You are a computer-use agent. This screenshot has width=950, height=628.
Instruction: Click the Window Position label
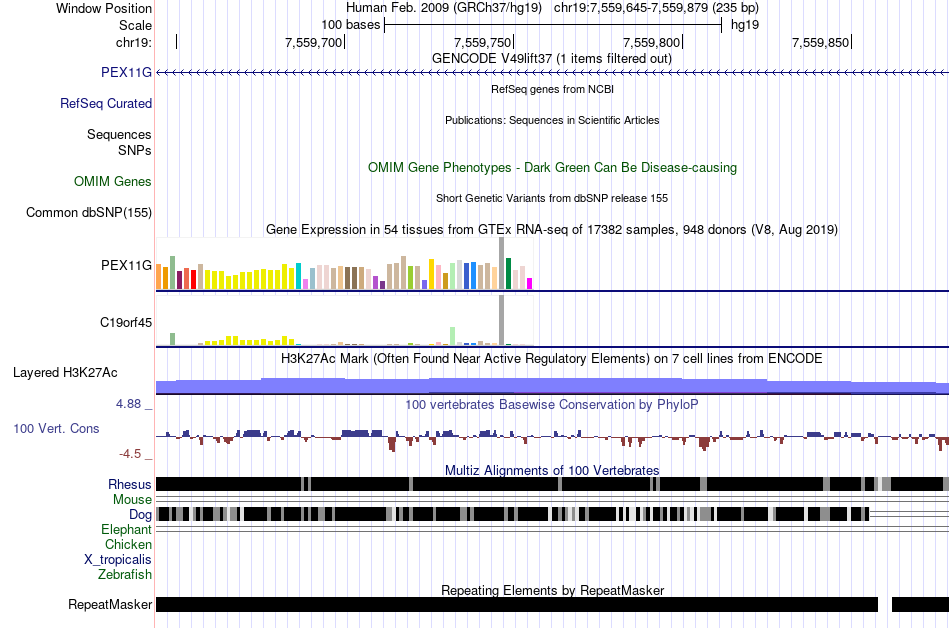tap(104, 8)
